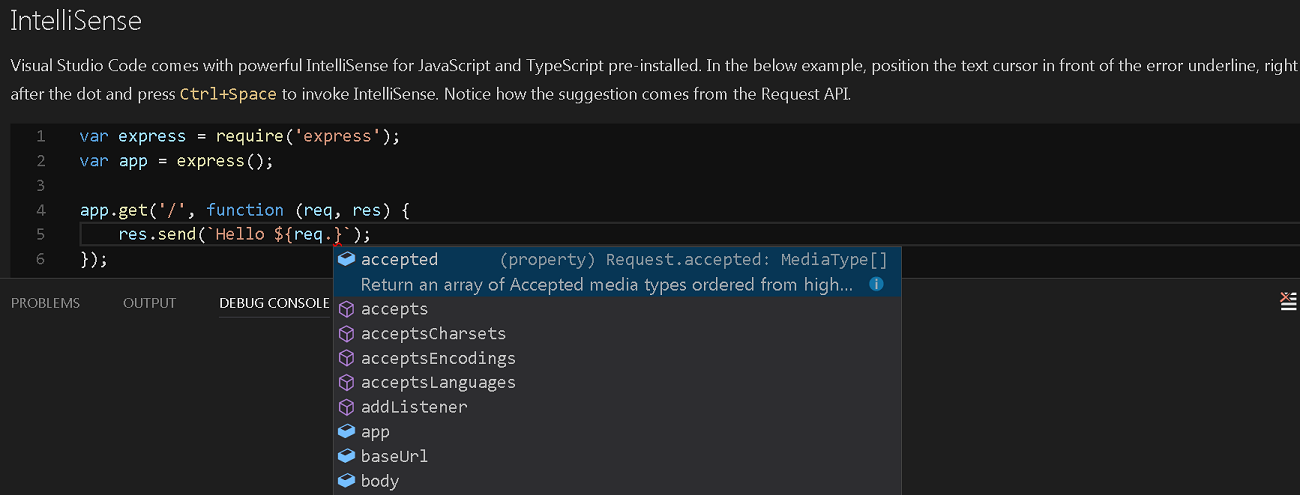Switch to the OUTPUT tab

149,303
